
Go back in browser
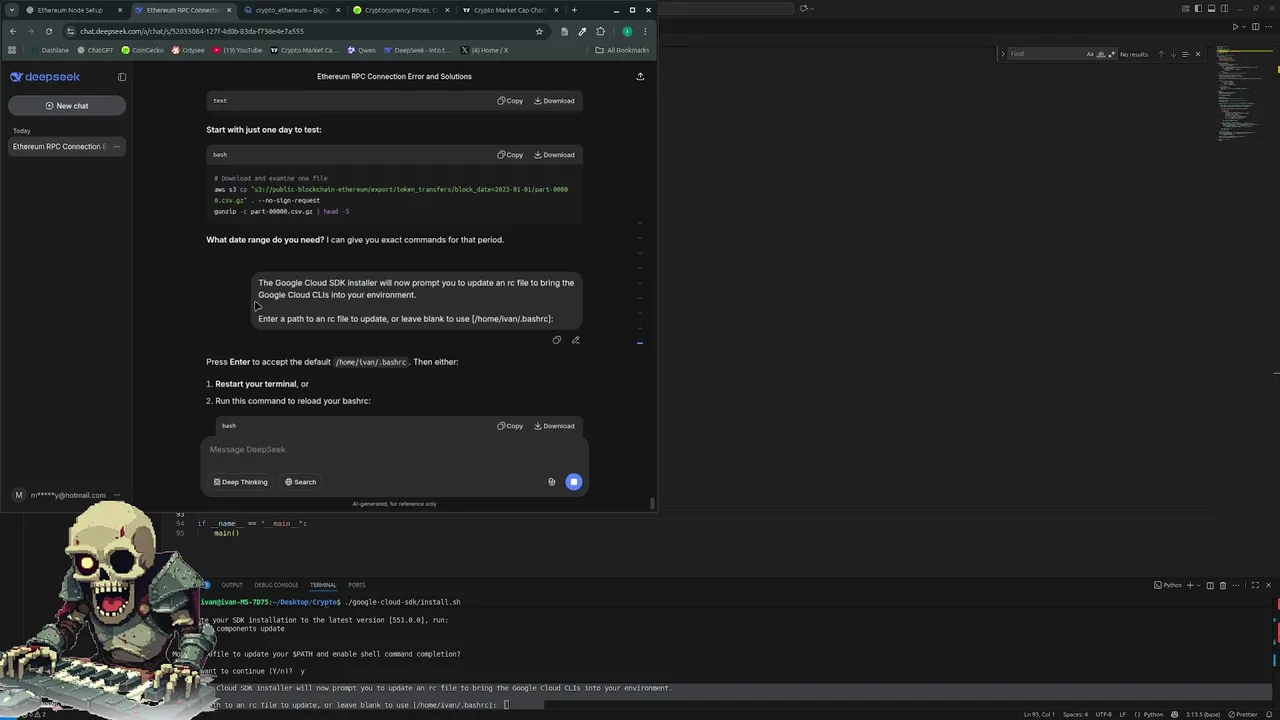[12, 31]
